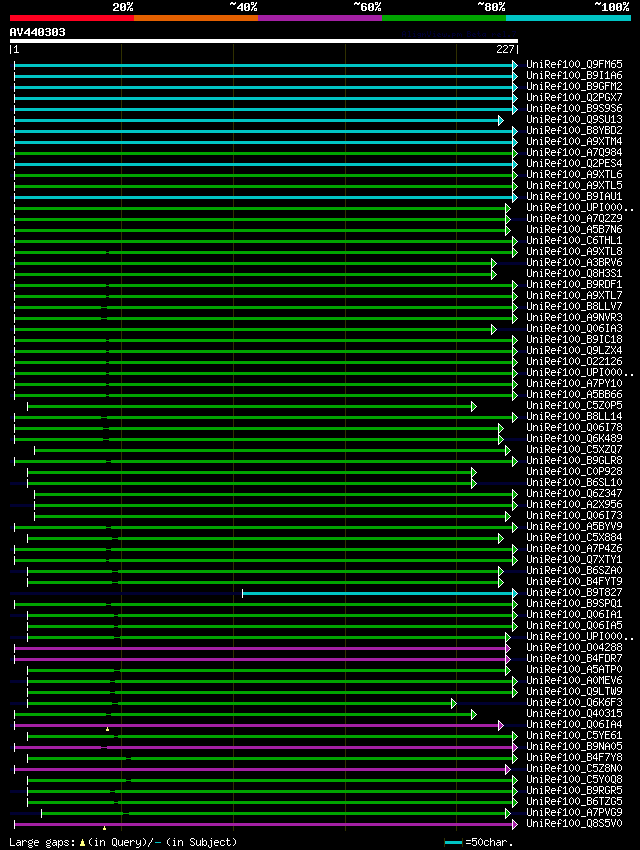Click the arrowhead of the UniRef100_Q06IA3 alignment
The width and height of the screenshot is (640, 850).
[x=494, y=330]
